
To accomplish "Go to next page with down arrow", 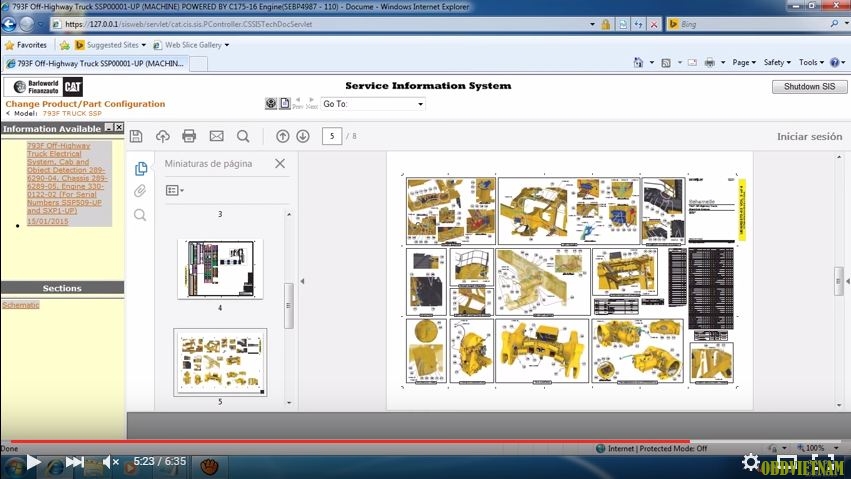I will 303,136.
